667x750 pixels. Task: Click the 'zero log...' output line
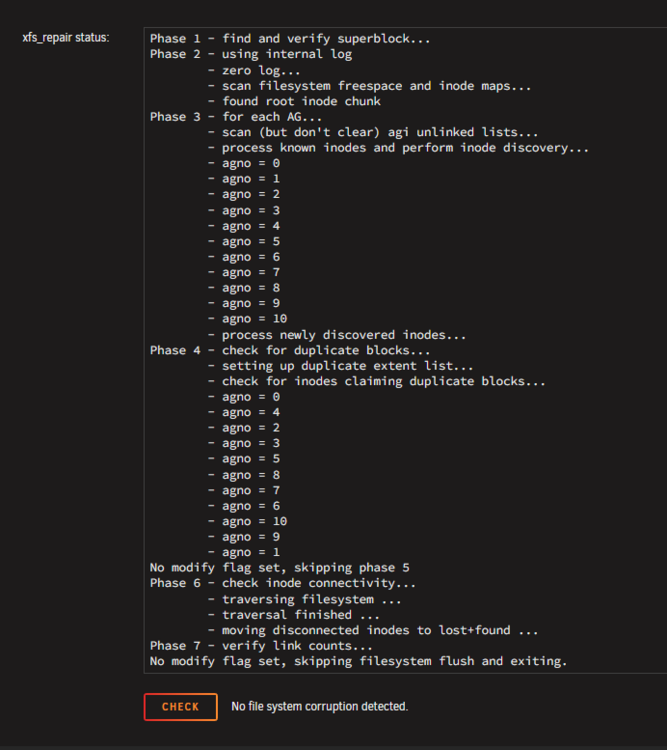(x=254, y=70)
